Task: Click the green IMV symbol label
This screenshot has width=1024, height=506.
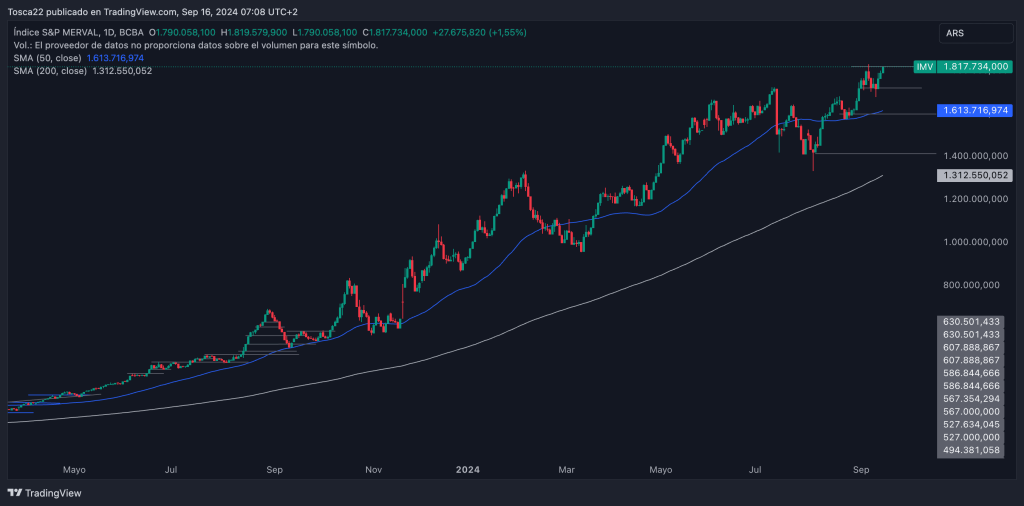Action: 924,66
